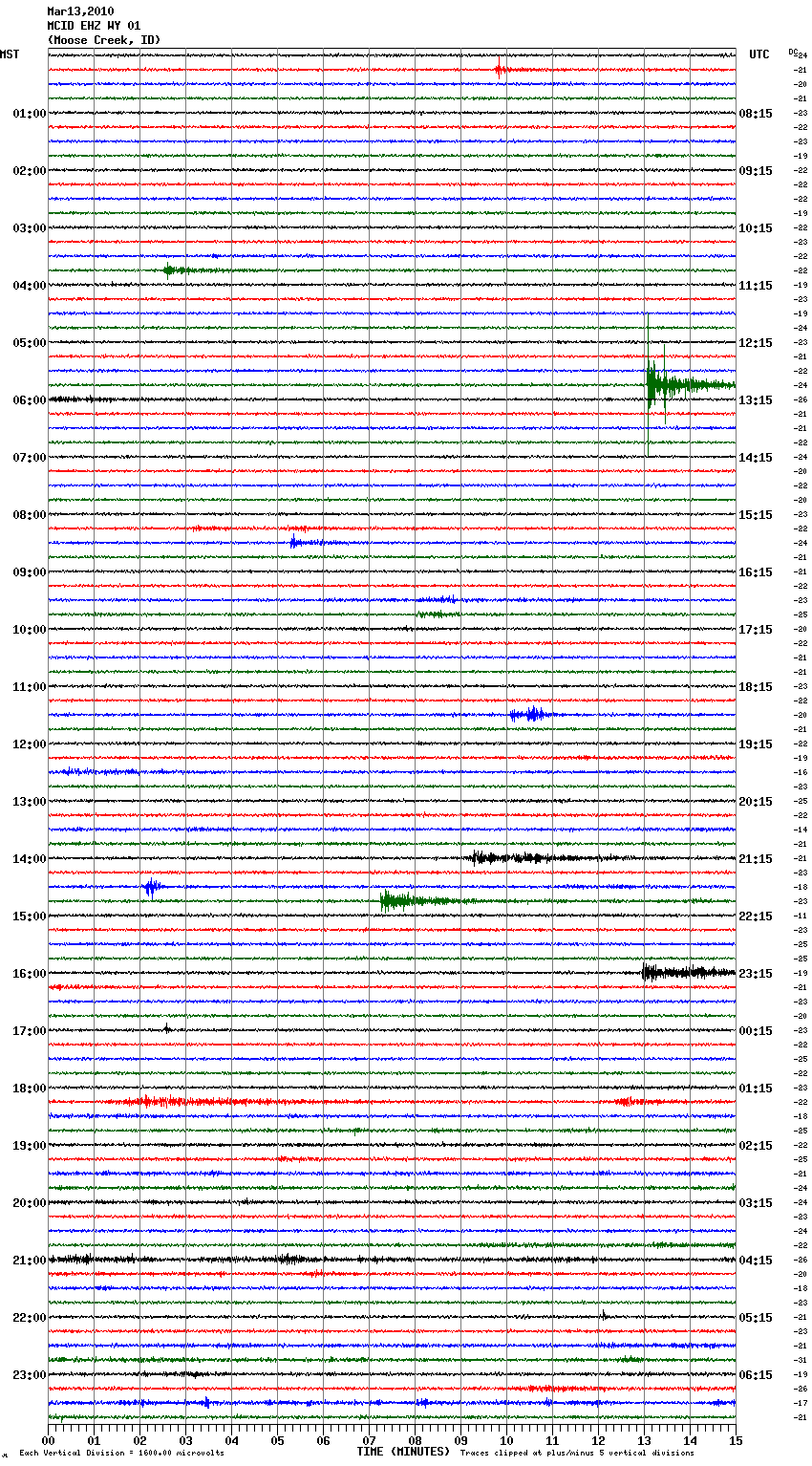This screenshot has width=812, height=1466.
Task: Click the 05 minute axis tick label
Action: pos(278,1440)
